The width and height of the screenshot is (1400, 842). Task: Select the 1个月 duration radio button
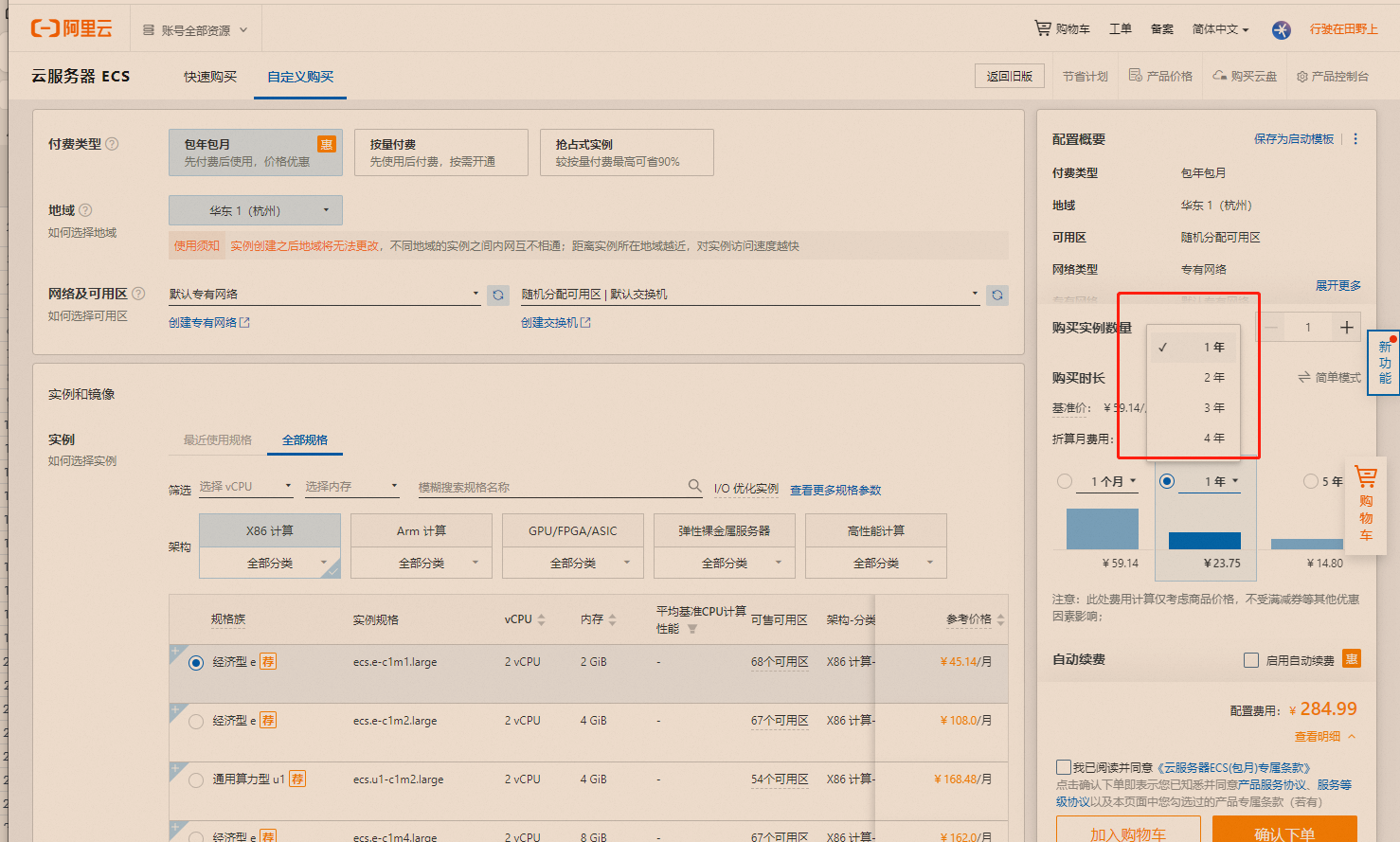coord(1065,481)
